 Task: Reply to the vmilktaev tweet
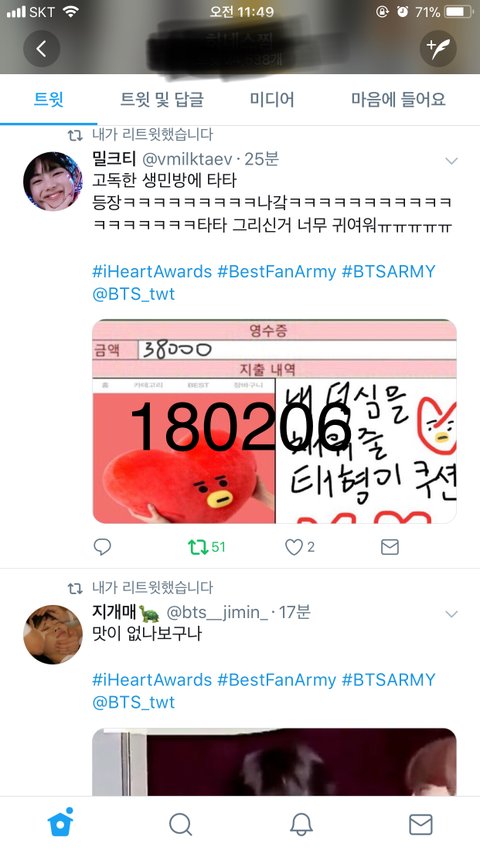click(x=102, y=547)
